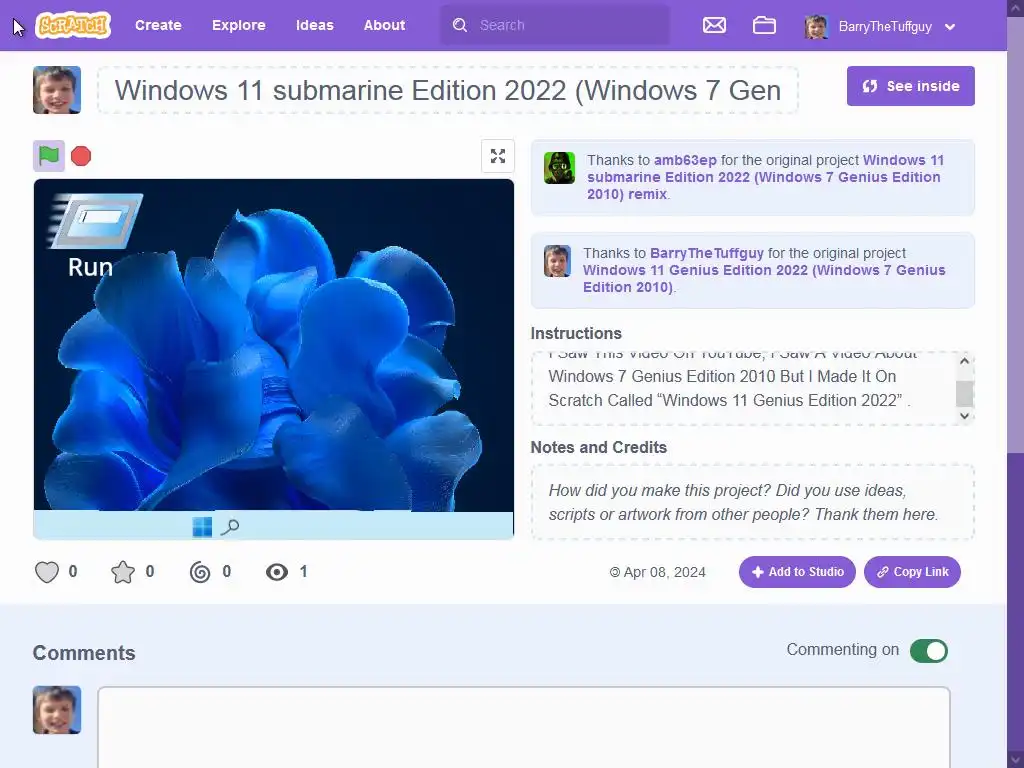Screen dimensions: 1024x768
Task: Click the Instructions scroll up arrow
Action: point(965,361)
